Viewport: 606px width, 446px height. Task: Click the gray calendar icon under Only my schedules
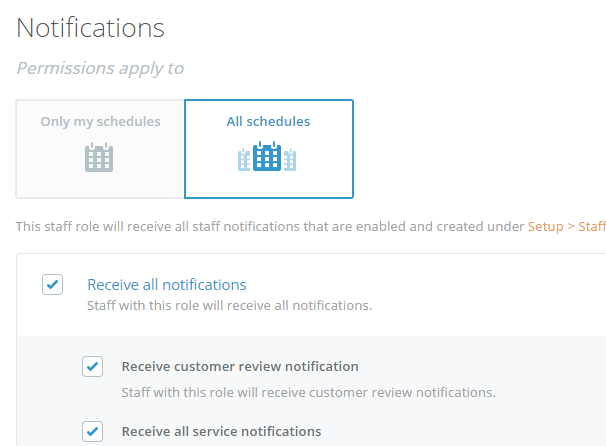click(x=99, y=157)
